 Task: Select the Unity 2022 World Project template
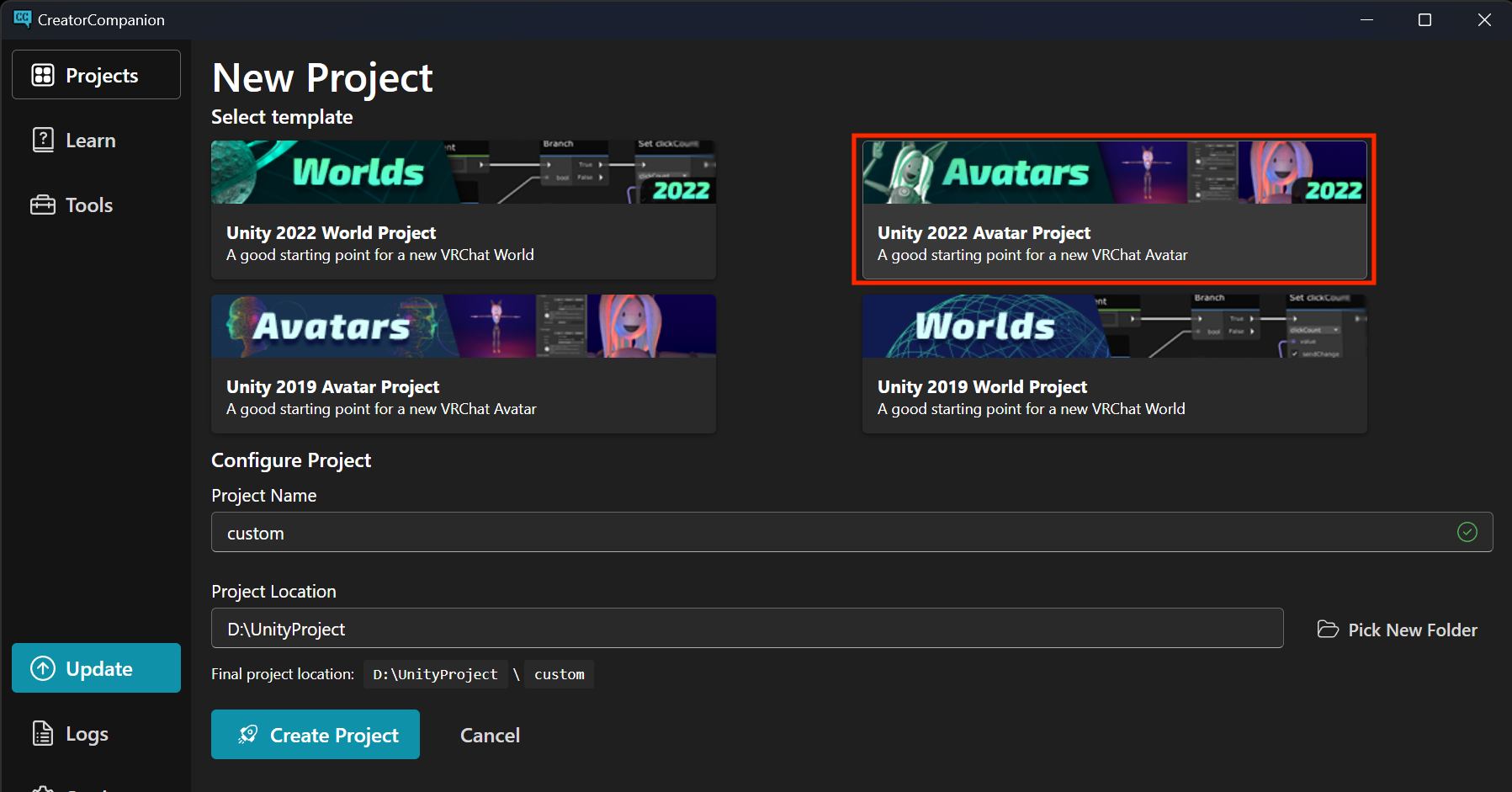point(463,210)
